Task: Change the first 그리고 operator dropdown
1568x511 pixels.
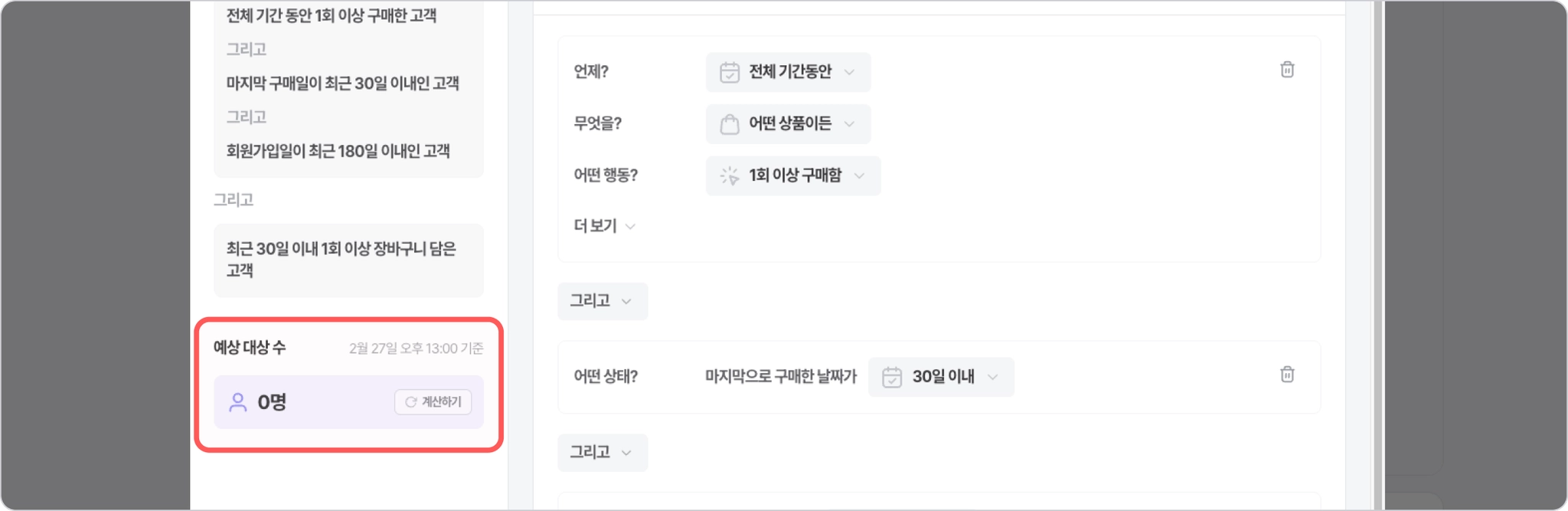Action: click(x=602, y=301)
